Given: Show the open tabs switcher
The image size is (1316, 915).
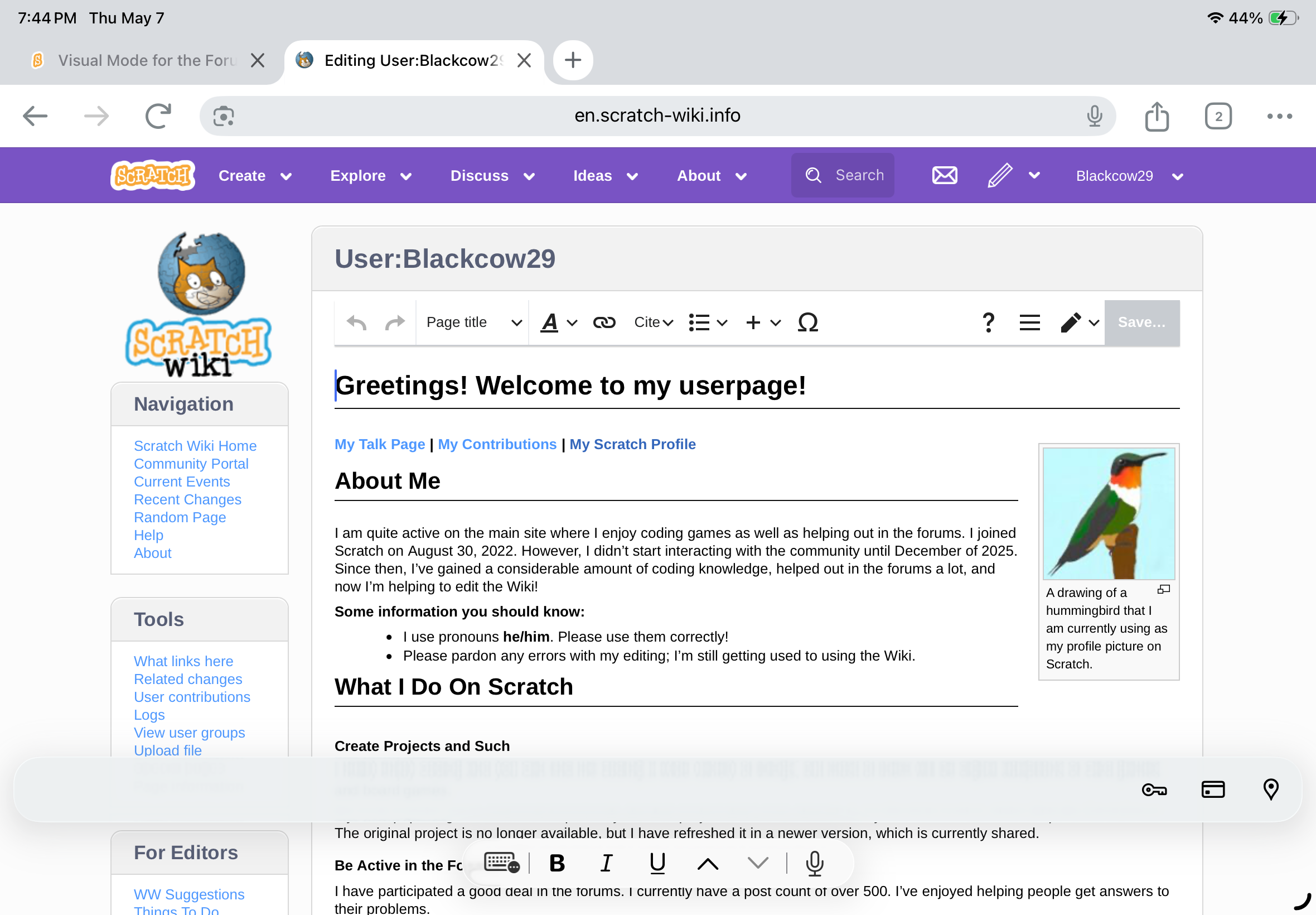Looking at the screenshot, I should point(1218,117).
